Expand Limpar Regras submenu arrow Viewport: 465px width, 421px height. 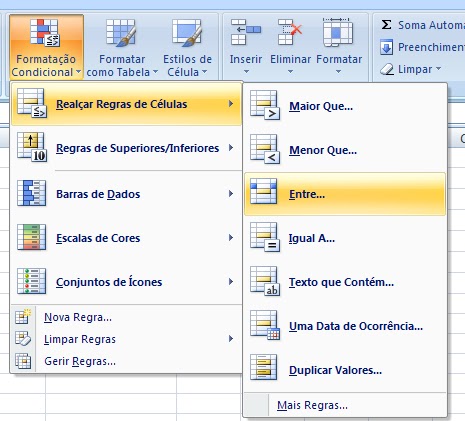coord(231,339)
